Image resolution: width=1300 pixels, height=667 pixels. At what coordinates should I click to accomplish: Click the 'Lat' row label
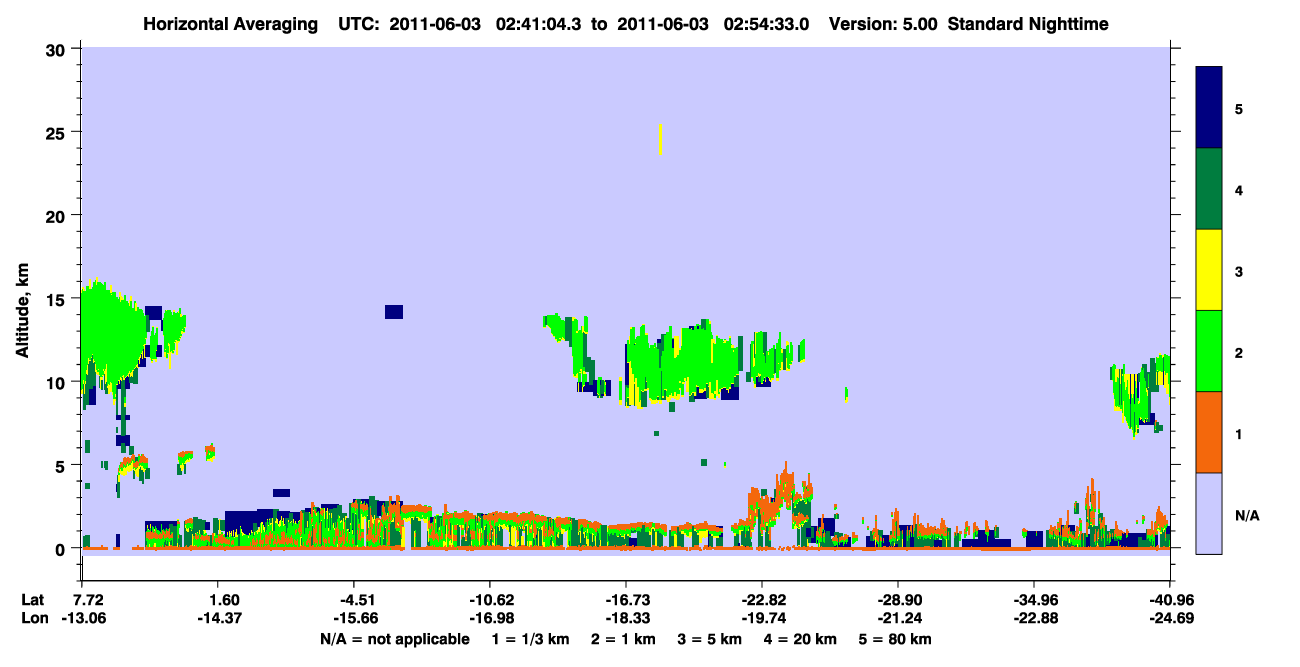coord(32,600)
